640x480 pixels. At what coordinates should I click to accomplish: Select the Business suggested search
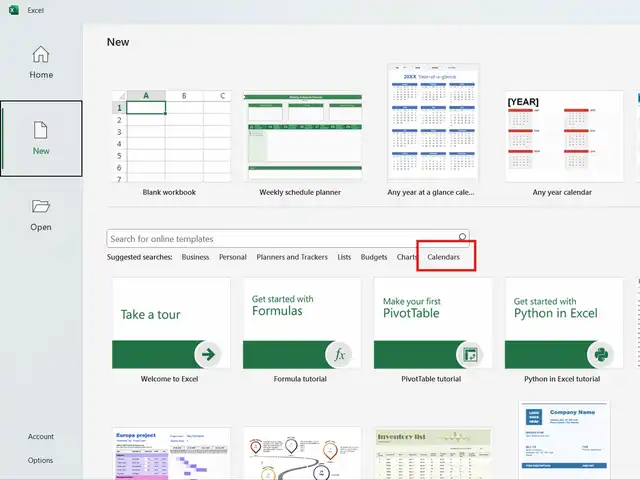[195, 257]
